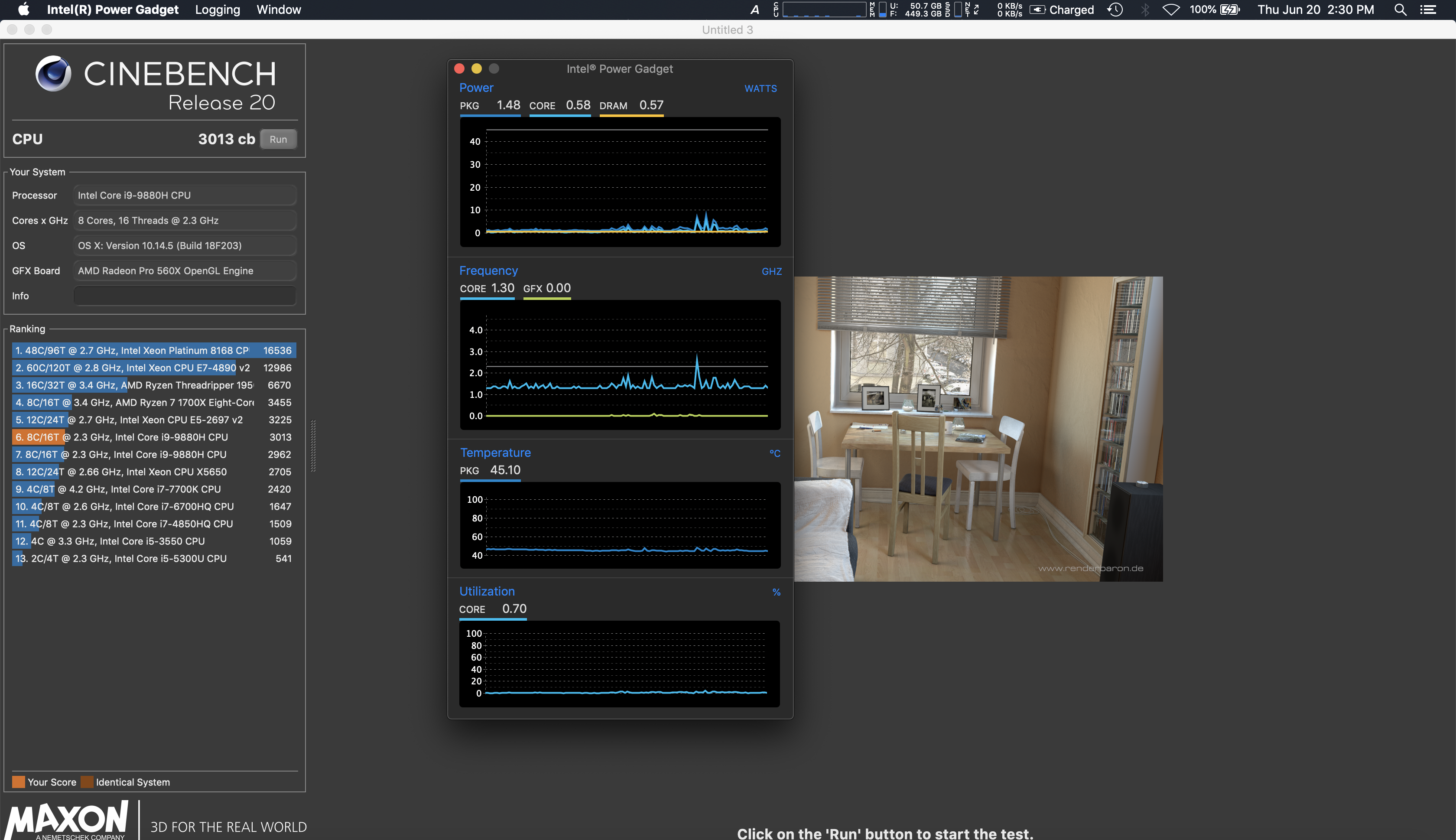
Task: Click the Time Machine menu bar icon
Action: [1115, 9]
